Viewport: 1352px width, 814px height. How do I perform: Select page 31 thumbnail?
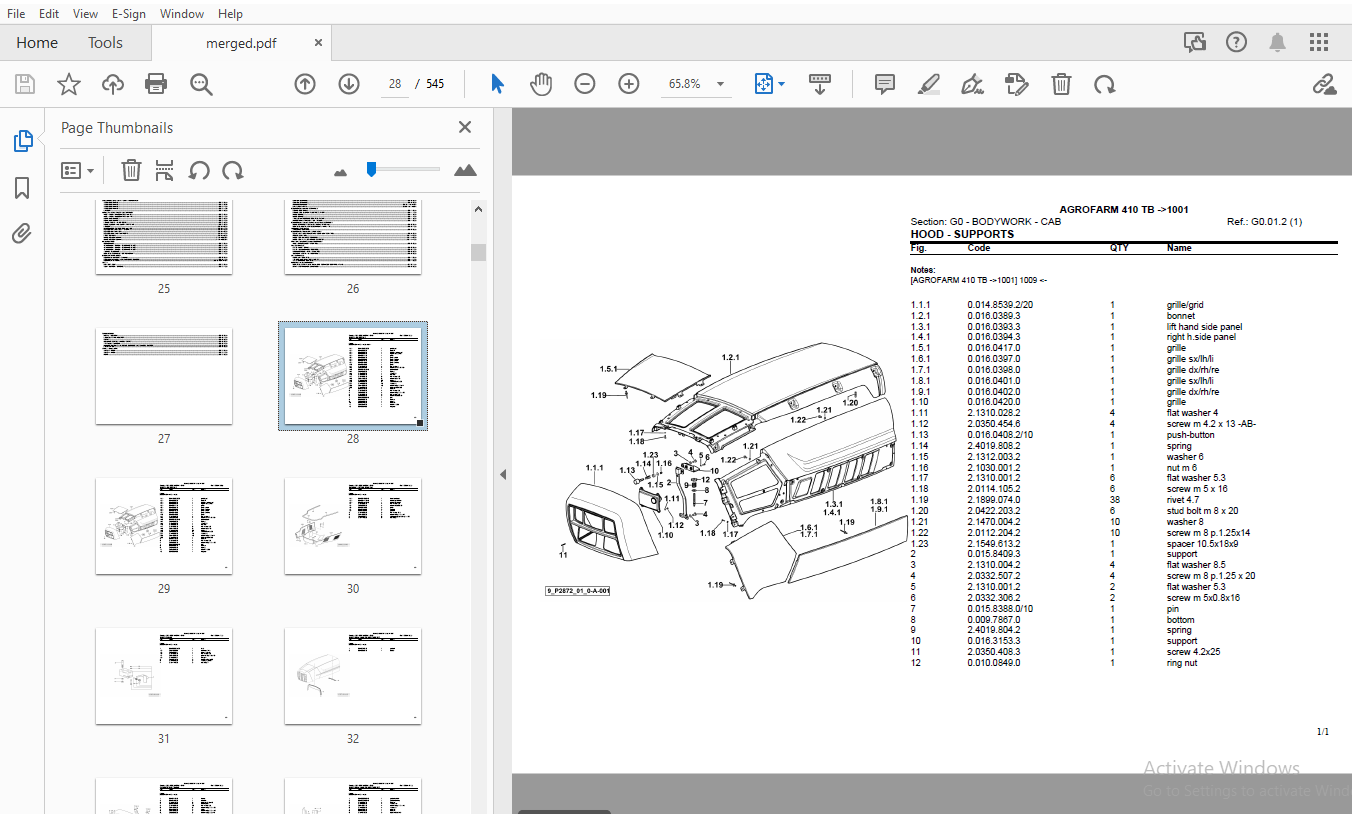point(164,676)
